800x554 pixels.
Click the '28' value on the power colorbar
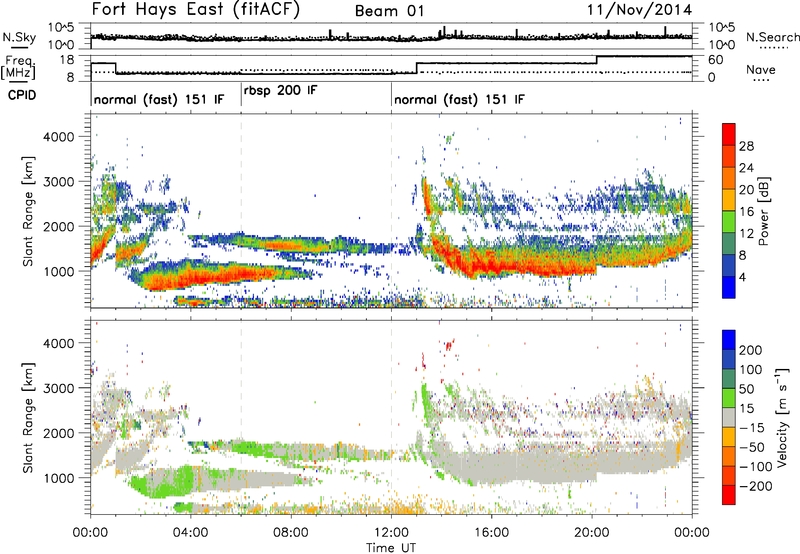[x=746, y=146]
